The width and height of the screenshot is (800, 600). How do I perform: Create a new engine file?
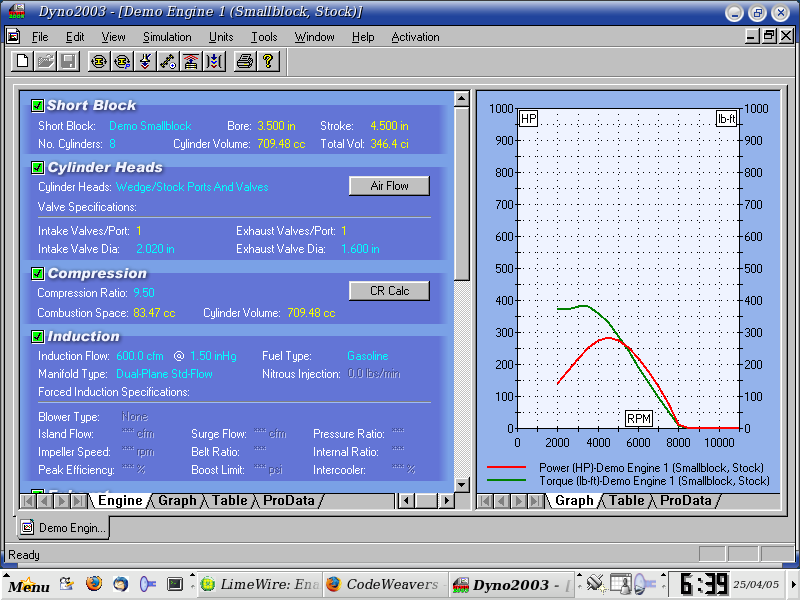coord(22,62)
